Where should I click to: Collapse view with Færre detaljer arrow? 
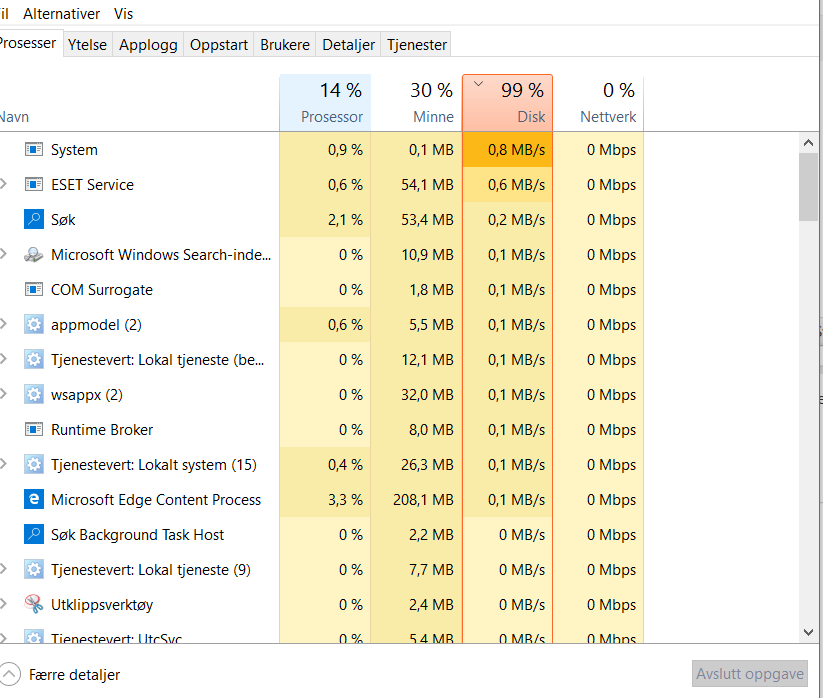click(10, 674)
